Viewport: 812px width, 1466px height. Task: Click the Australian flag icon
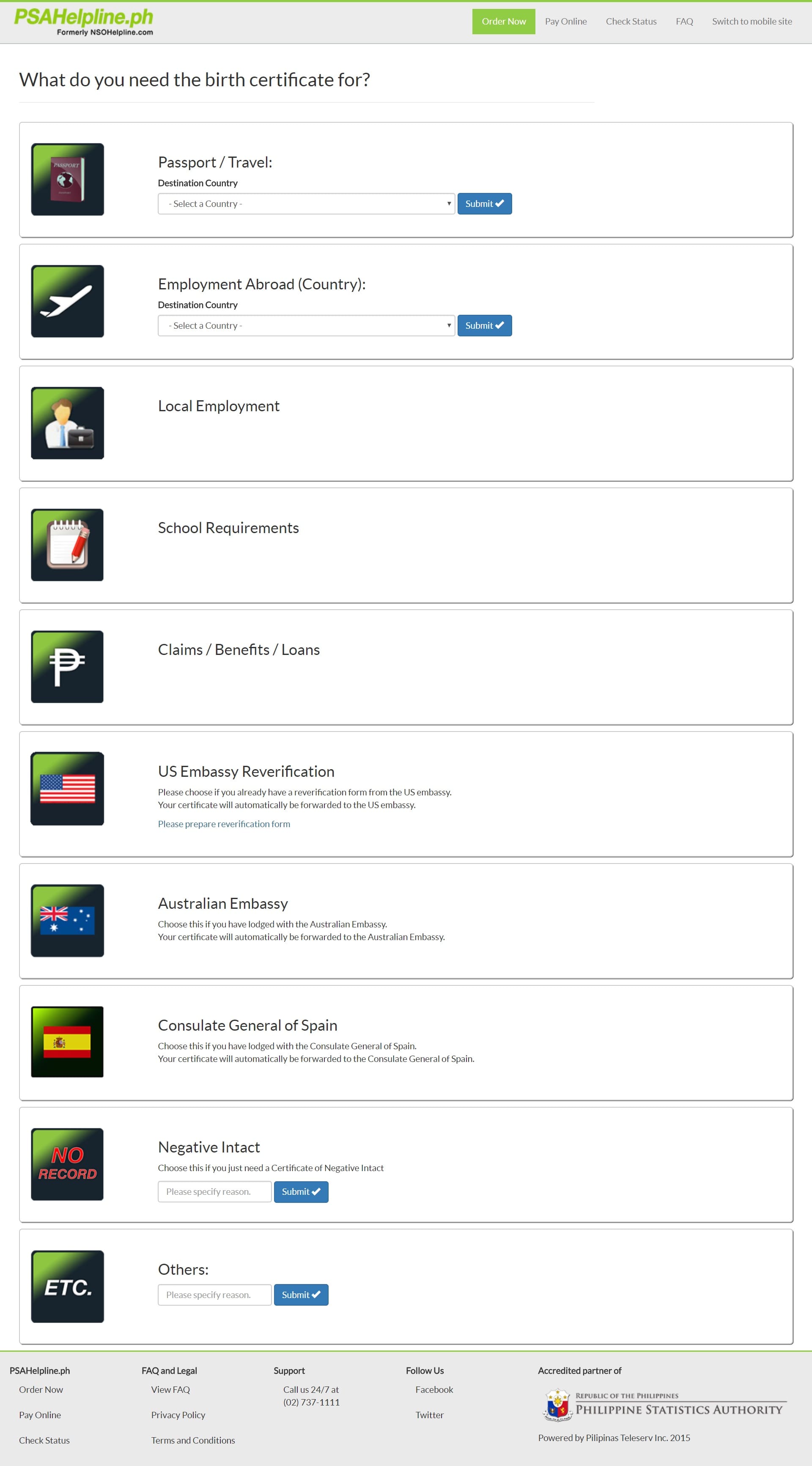point(67,920)
